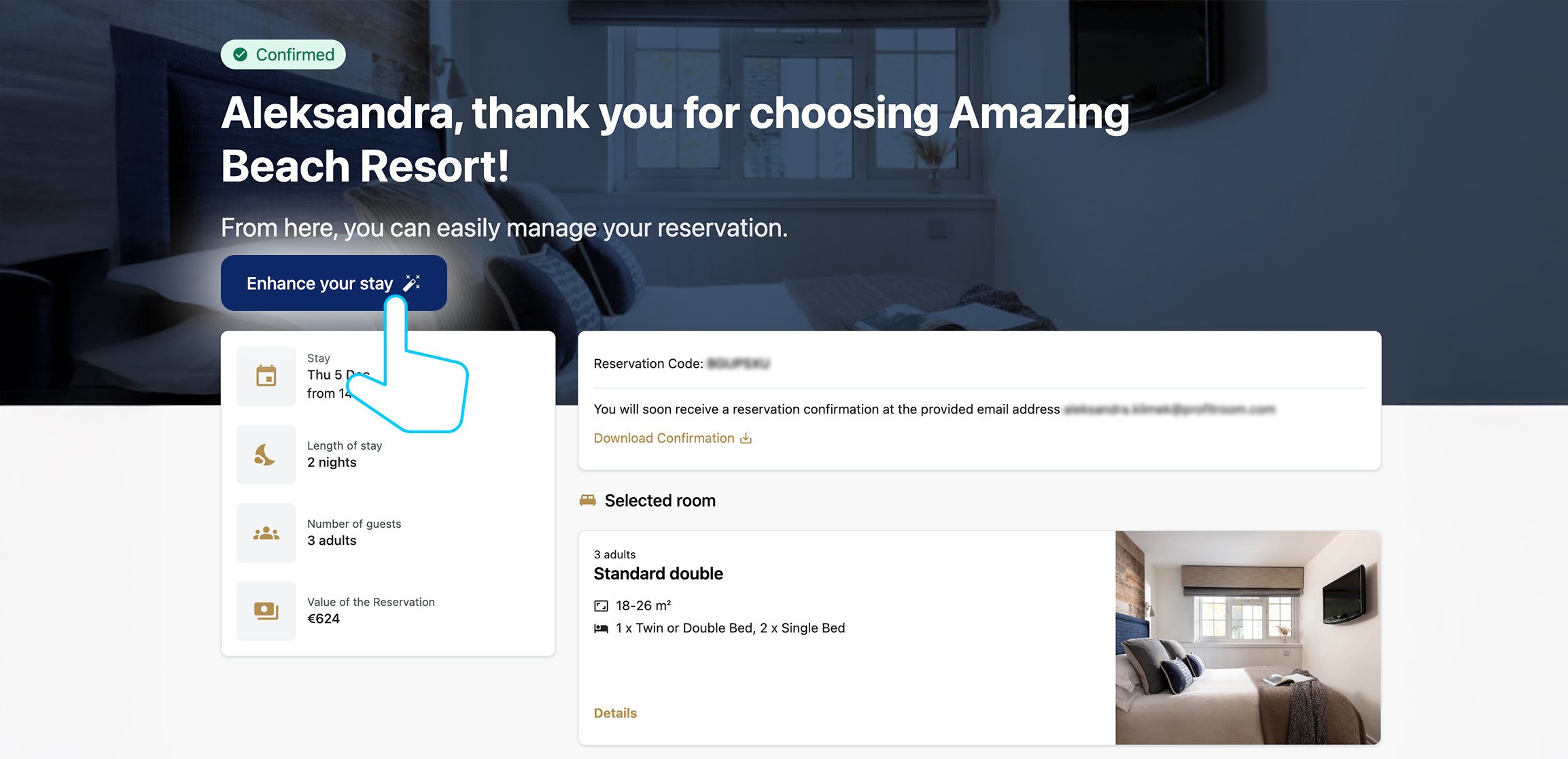The height and width of the screenshot is (759, 1568).
Task: Select the moon icon for Length of stay
Action: click(266, 454)
